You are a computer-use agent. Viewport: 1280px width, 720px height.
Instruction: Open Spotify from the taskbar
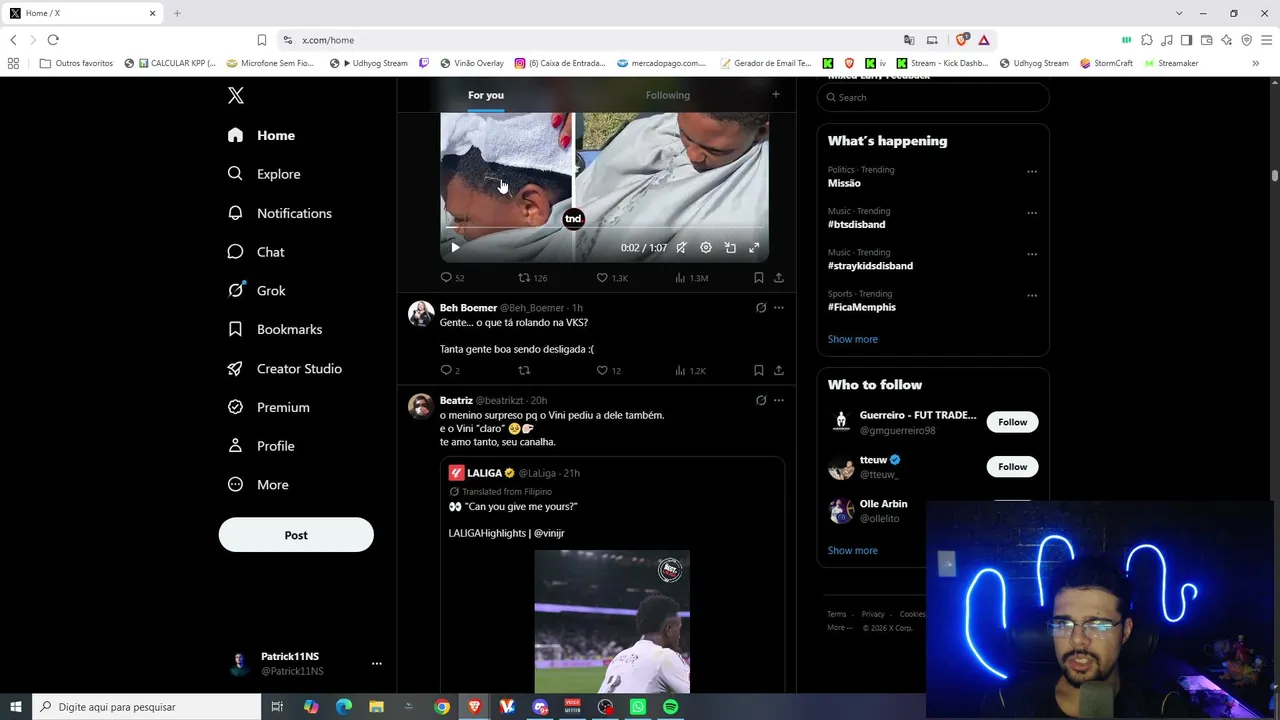[x=671, y=707]
